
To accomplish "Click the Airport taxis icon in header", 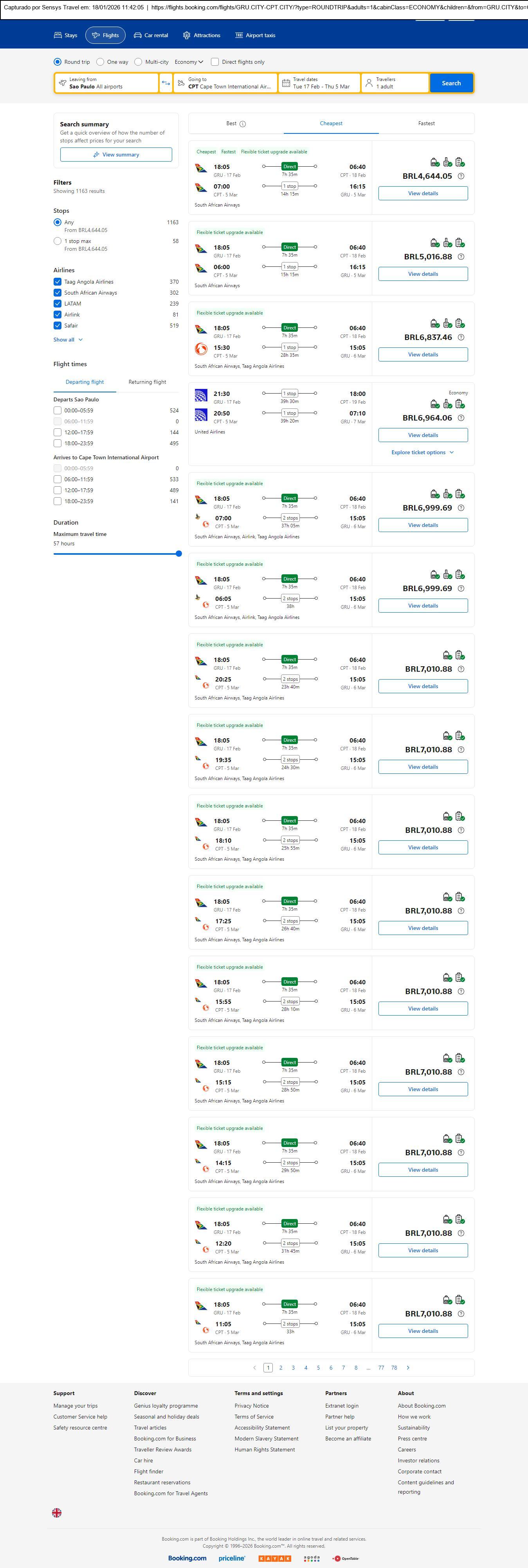I will pyautogui.click(x=239, y=35).
